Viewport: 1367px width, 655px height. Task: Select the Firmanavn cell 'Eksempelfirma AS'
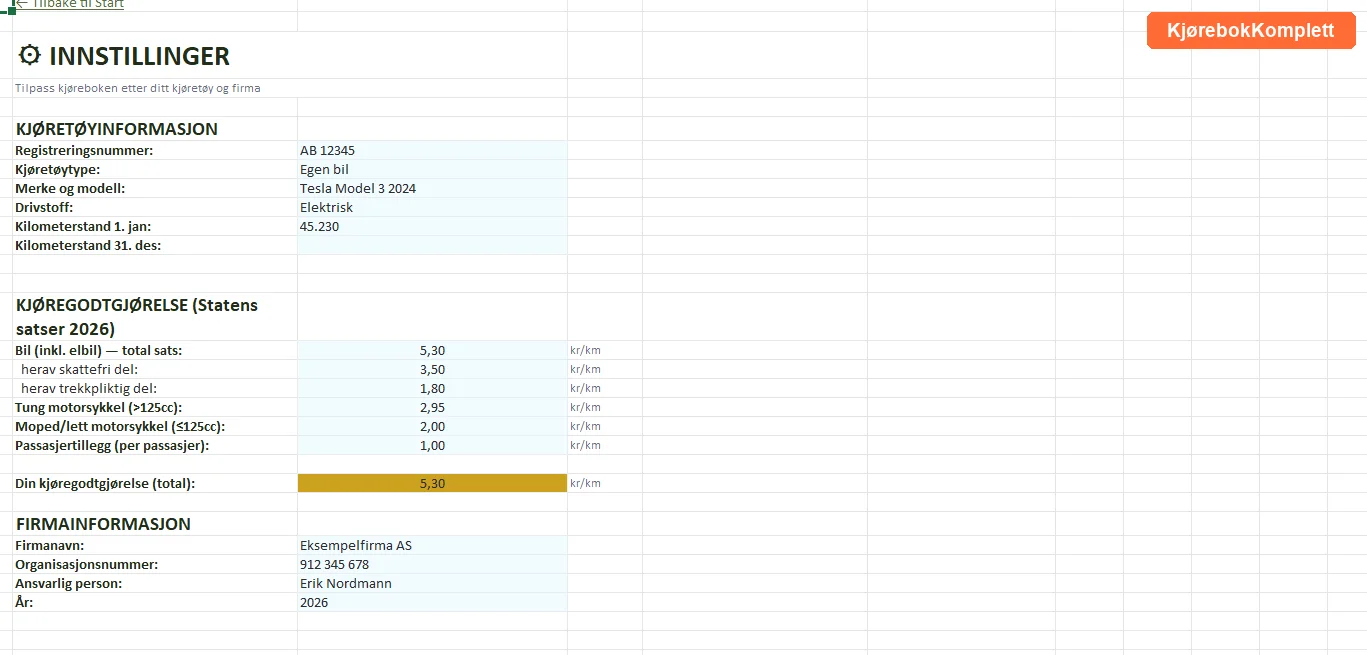[x=432, y=546]
